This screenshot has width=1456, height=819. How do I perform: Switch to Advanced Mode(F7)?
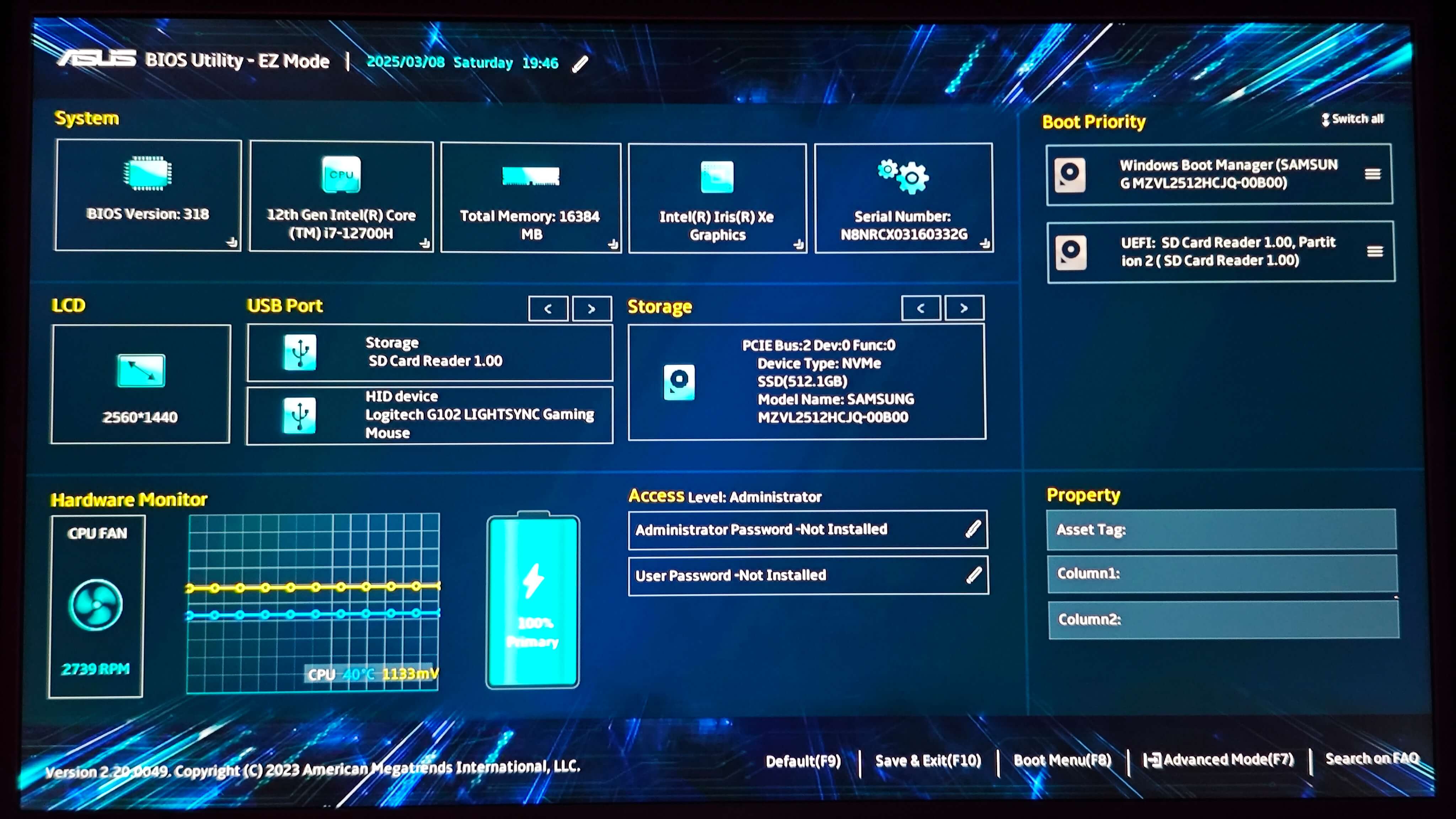click(1219, 760)
